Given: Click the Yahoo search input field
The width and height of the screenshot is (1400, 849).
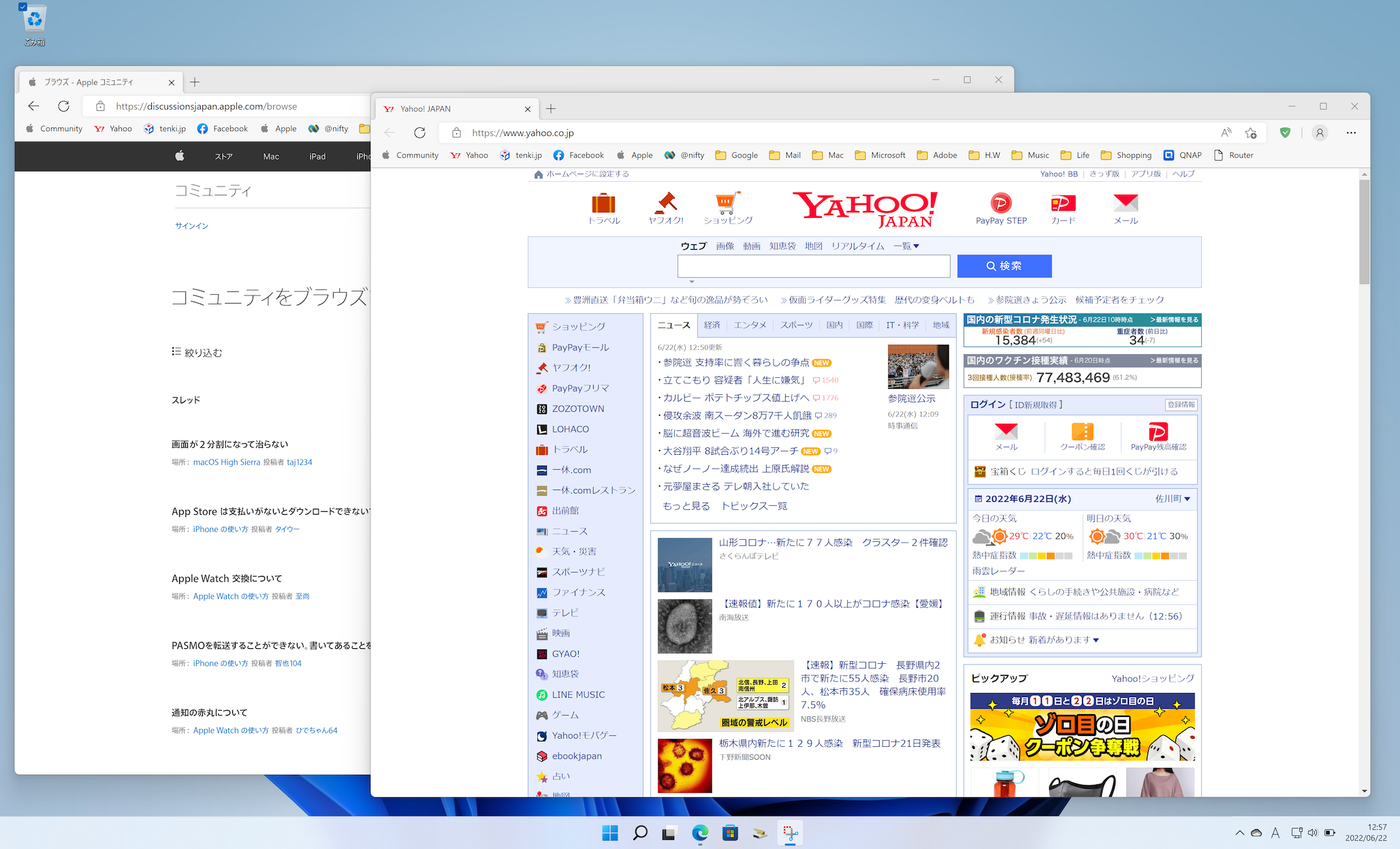Looking at the screenshot, I should click(x=813, y=266).
